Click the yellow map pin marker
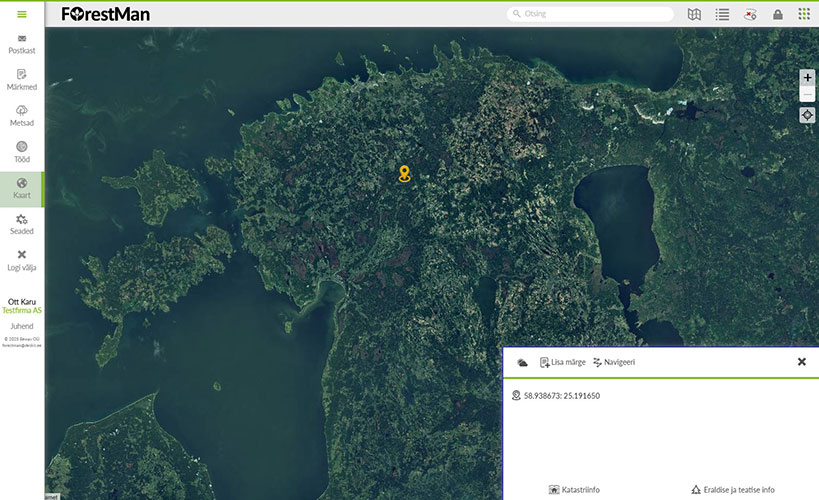 pyautogui.click(x=404, y=173)
